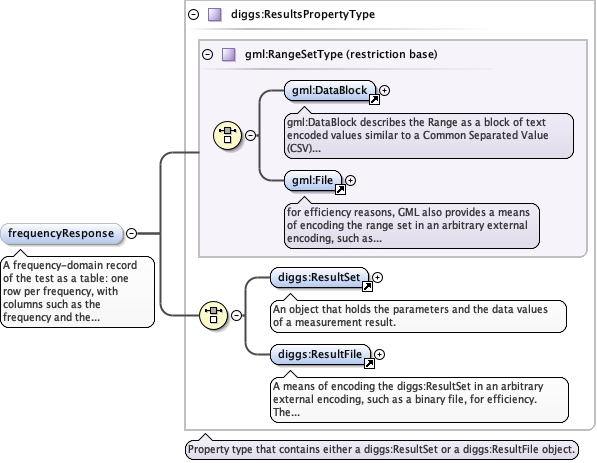Collapse the choice compositor above gml:DataBlock
The image size is (597, 463).
click(x=250, y=135)
